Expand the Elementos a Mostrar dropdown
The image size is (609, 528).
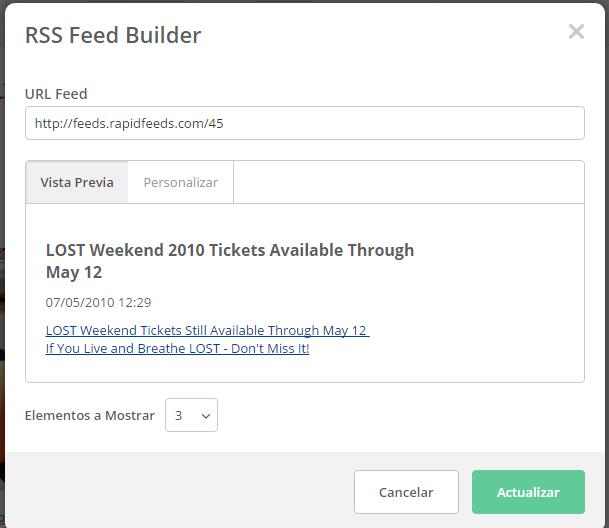point(191,415)
